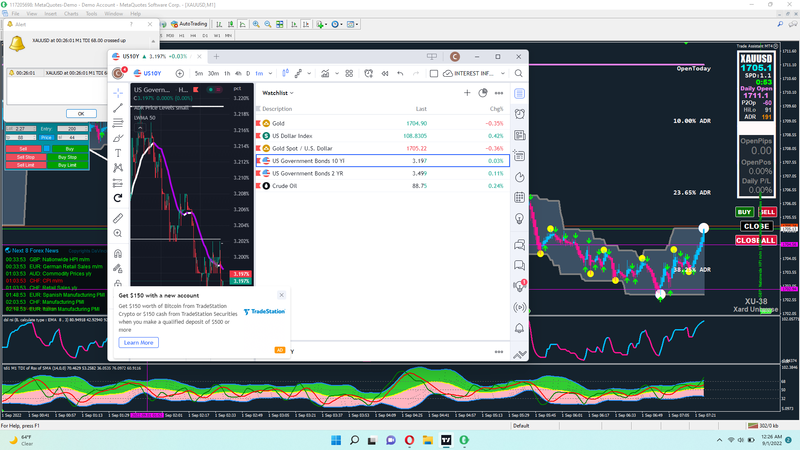Open the Calendar grid icon in right sidebar

[x=519, y=197]
